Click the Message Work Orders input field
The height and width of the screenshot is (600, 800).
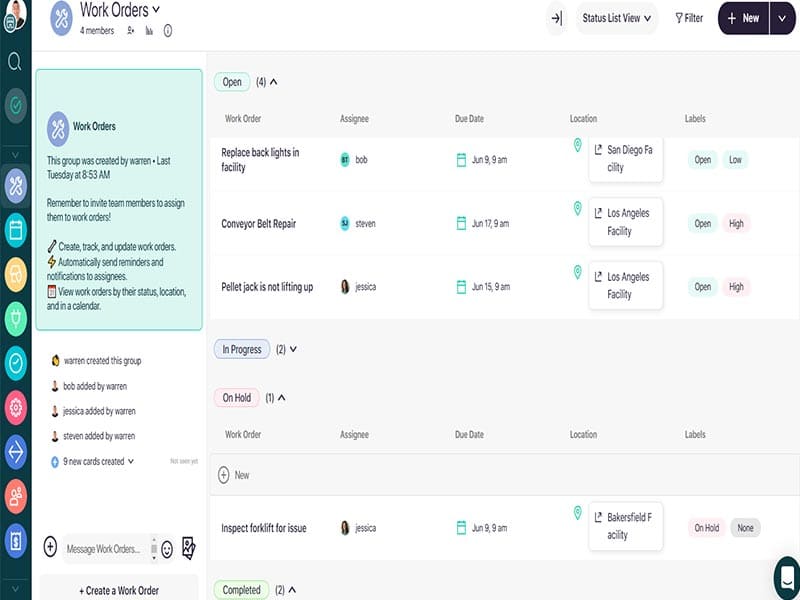point(106,549)
